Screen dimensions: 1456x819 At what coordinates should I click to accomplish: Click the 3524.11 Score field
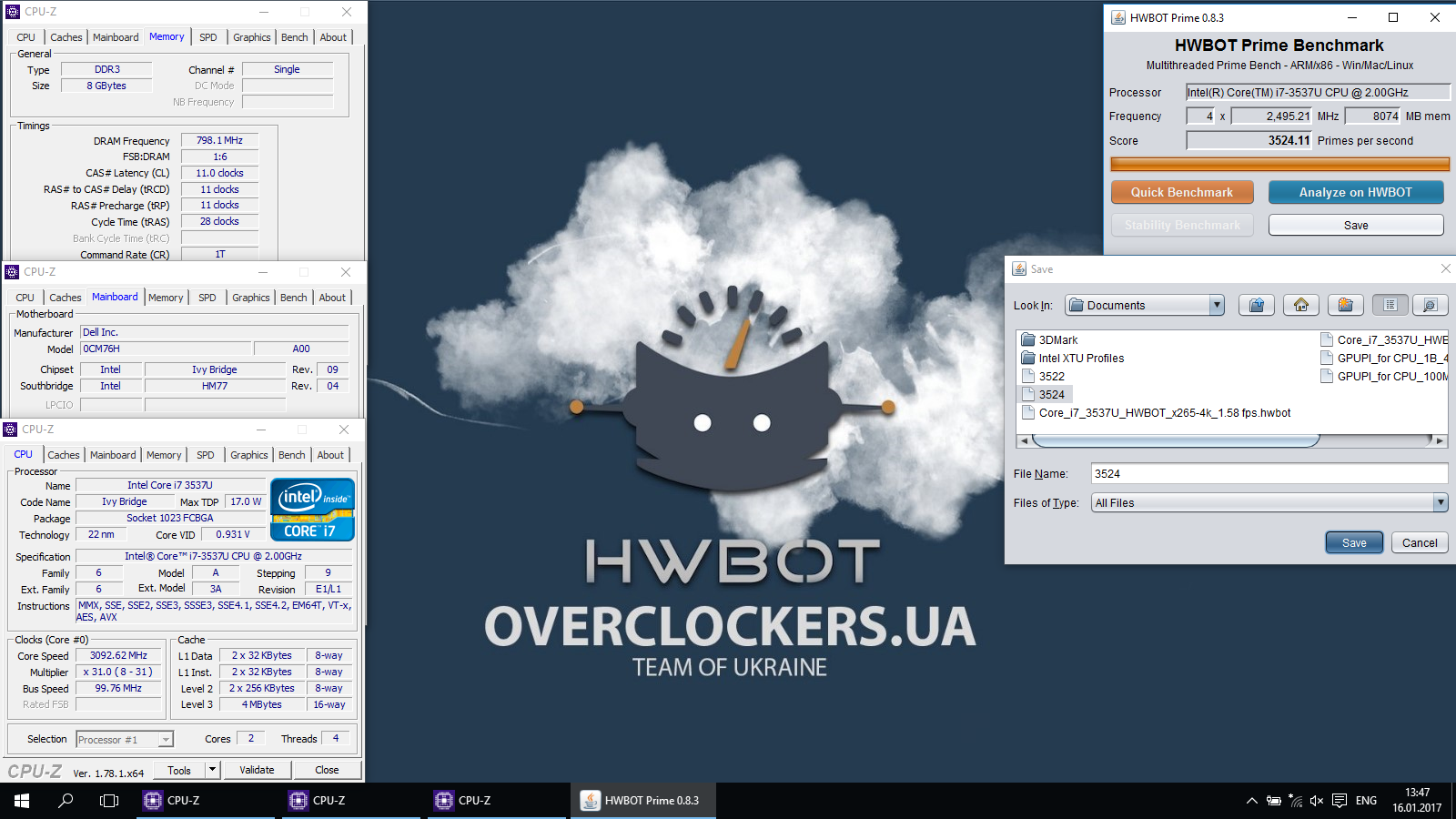click(x=1249, y=140)
